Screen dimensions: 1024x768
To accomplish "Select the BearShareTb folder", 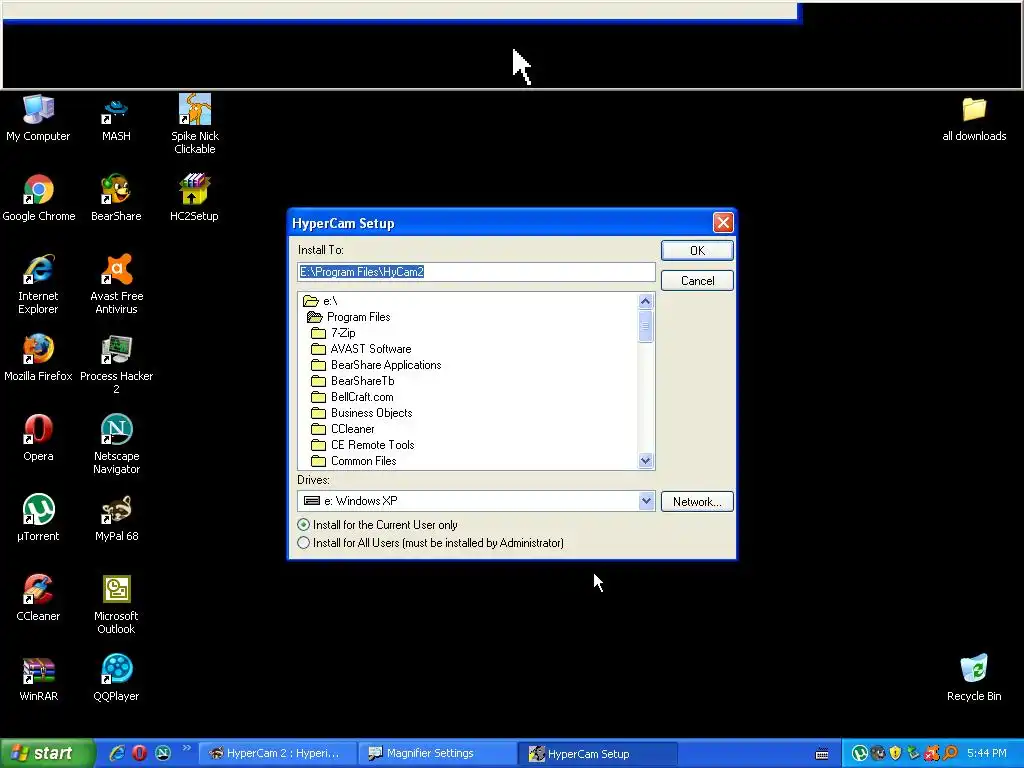I will 353,381.
